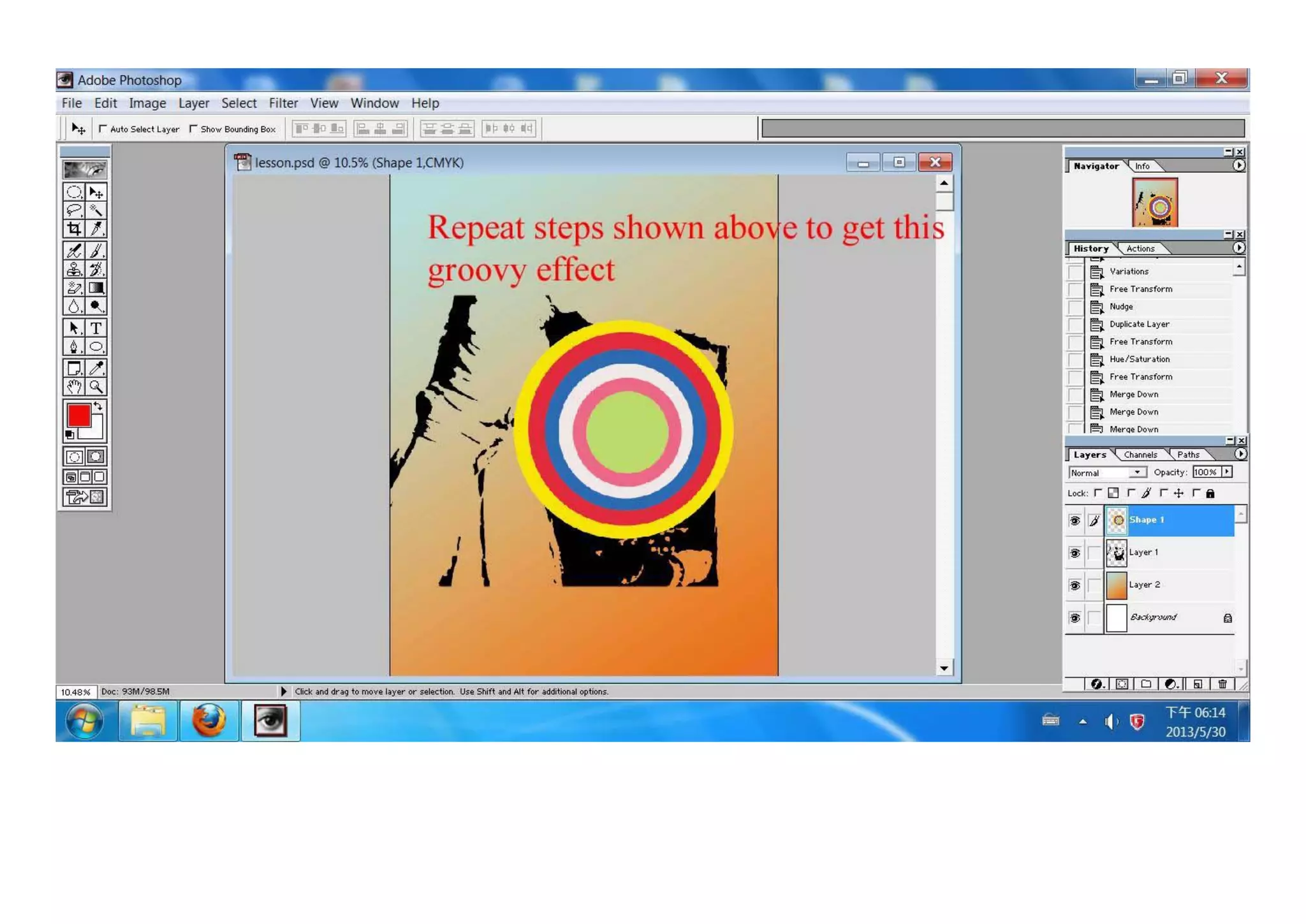Select the Elliptical Marquee tool
Viewport: 1306px width, 924px height.
[x=74, y=192]
